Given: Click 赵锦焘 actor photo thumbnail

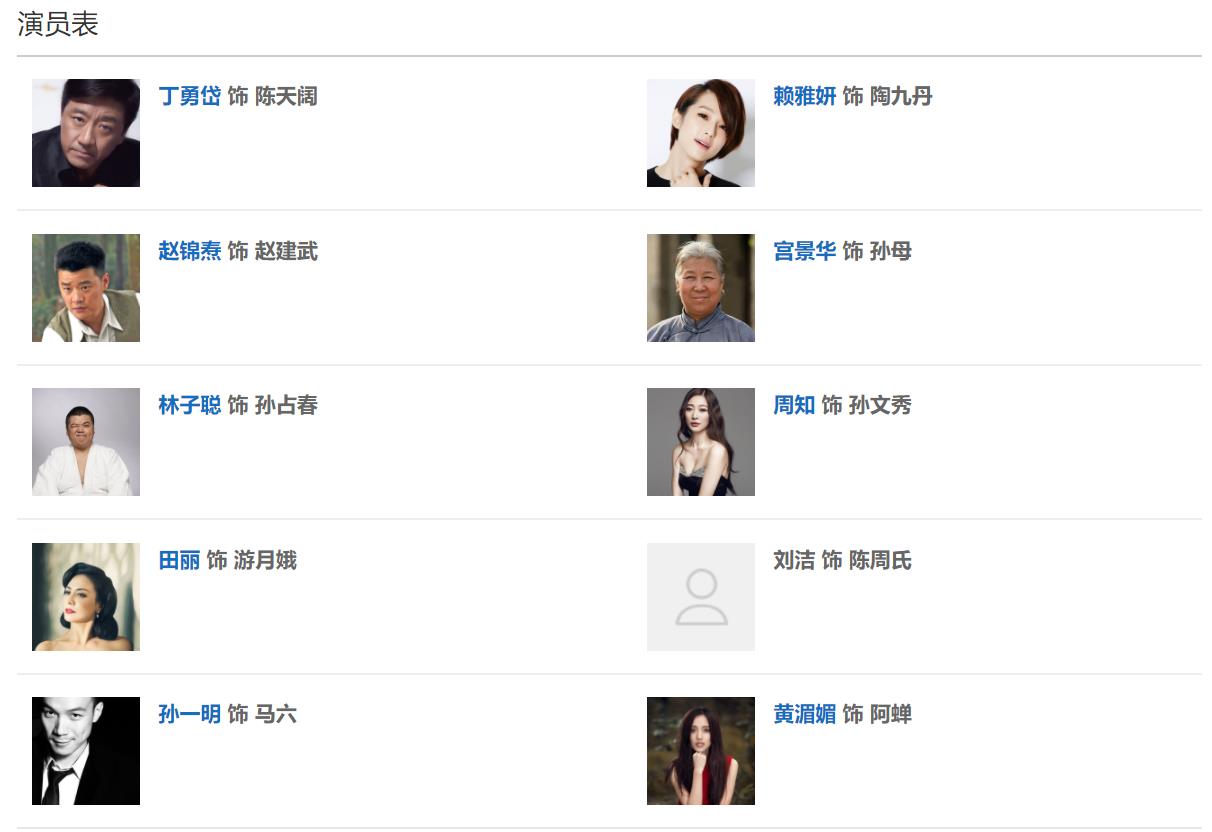Looking at the screenshot, I should pyautogui.click(x=86, y=288).
